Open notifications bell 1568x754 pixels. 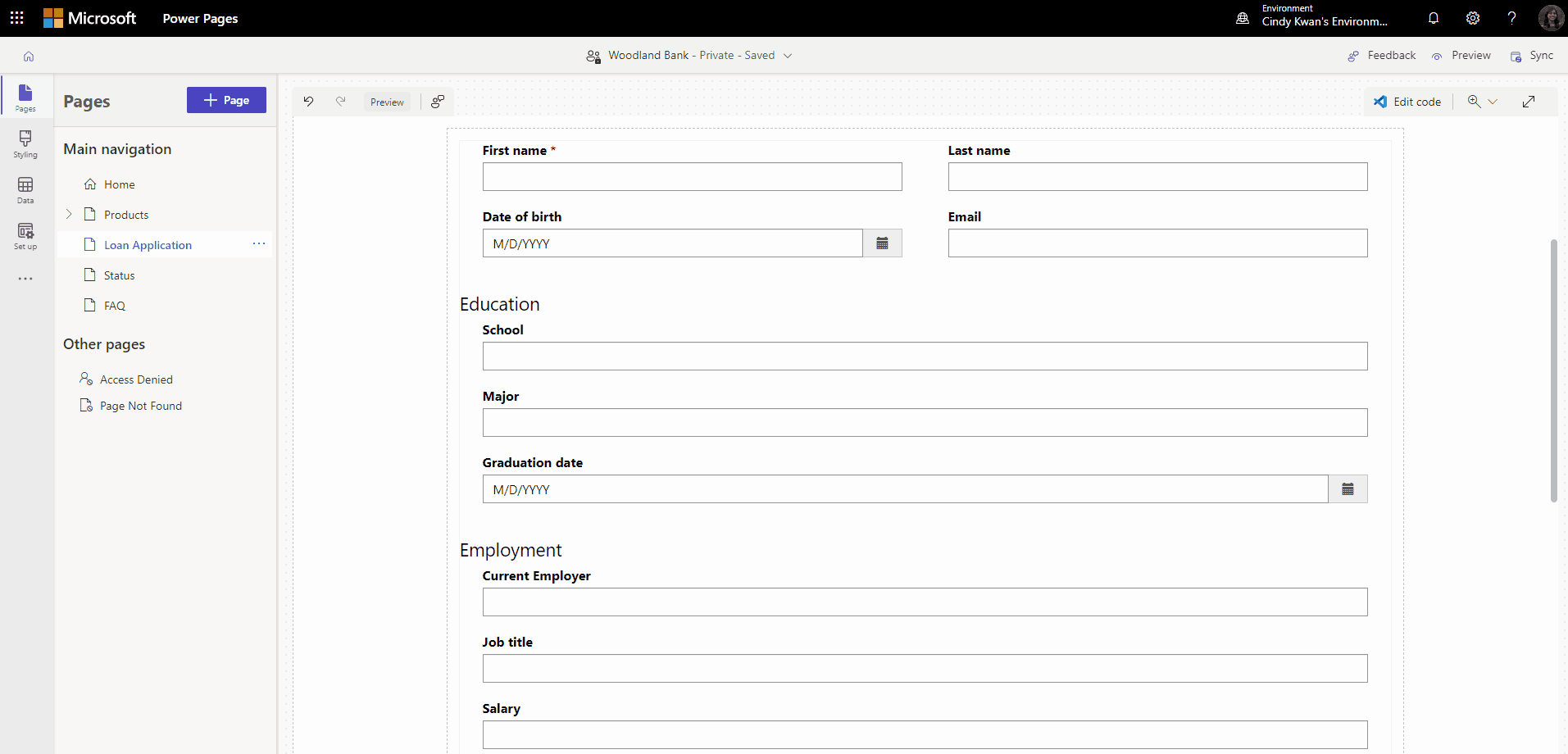pyautogui.click(x=1434, y=18)
